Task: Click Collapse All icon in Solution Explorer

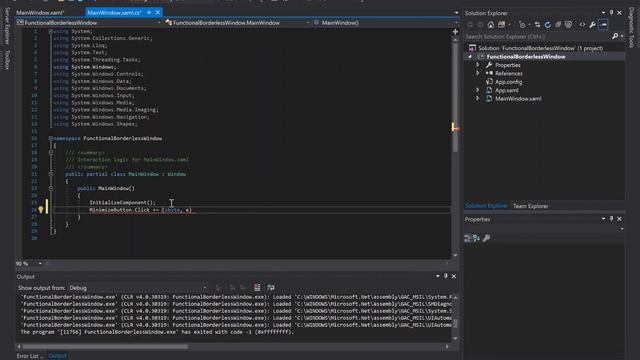Action: point(558,25)
